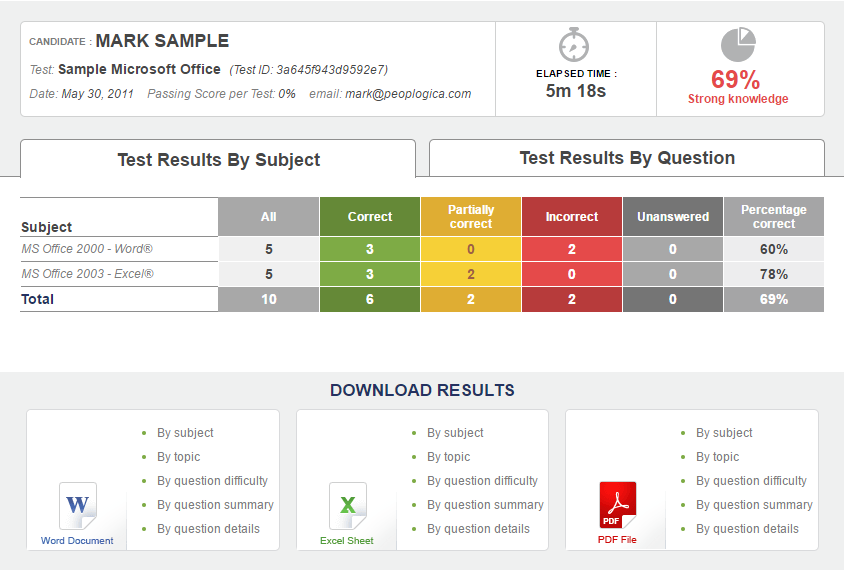The height and width of the screenshot is (570, 844).
Task: Click the Partially correct column header
Action: (471, 216)
